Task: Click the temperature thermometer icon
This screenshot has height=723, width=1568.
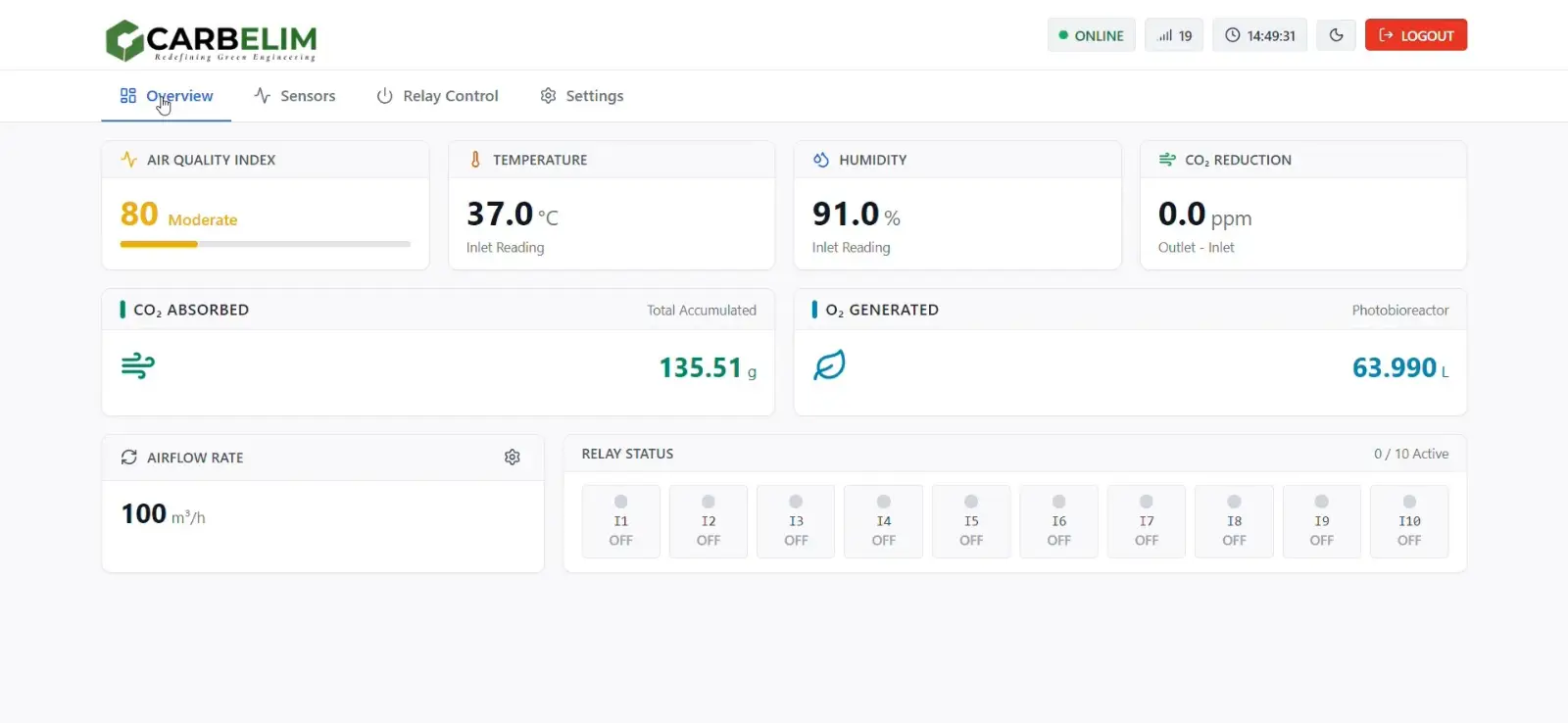Action: [x=475, y=160]
